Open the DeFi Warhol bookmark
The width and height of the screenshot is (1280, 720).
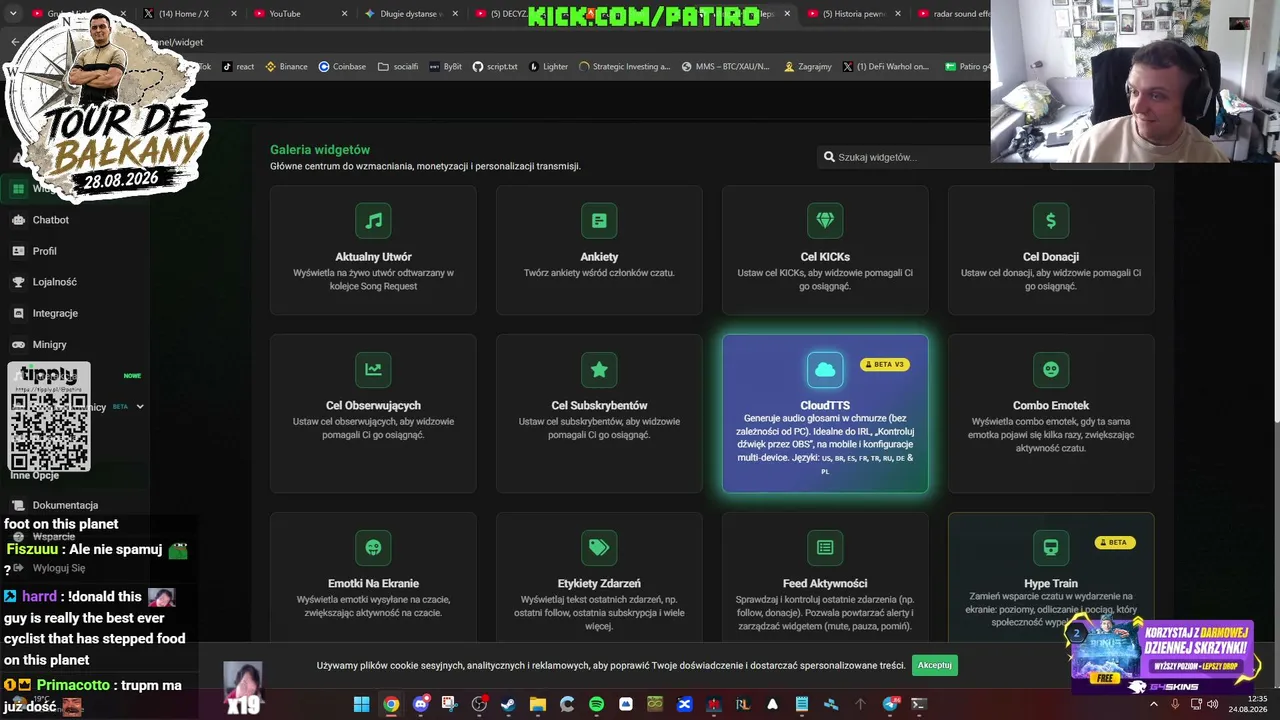pyautogui.click(x=886, y=67)
